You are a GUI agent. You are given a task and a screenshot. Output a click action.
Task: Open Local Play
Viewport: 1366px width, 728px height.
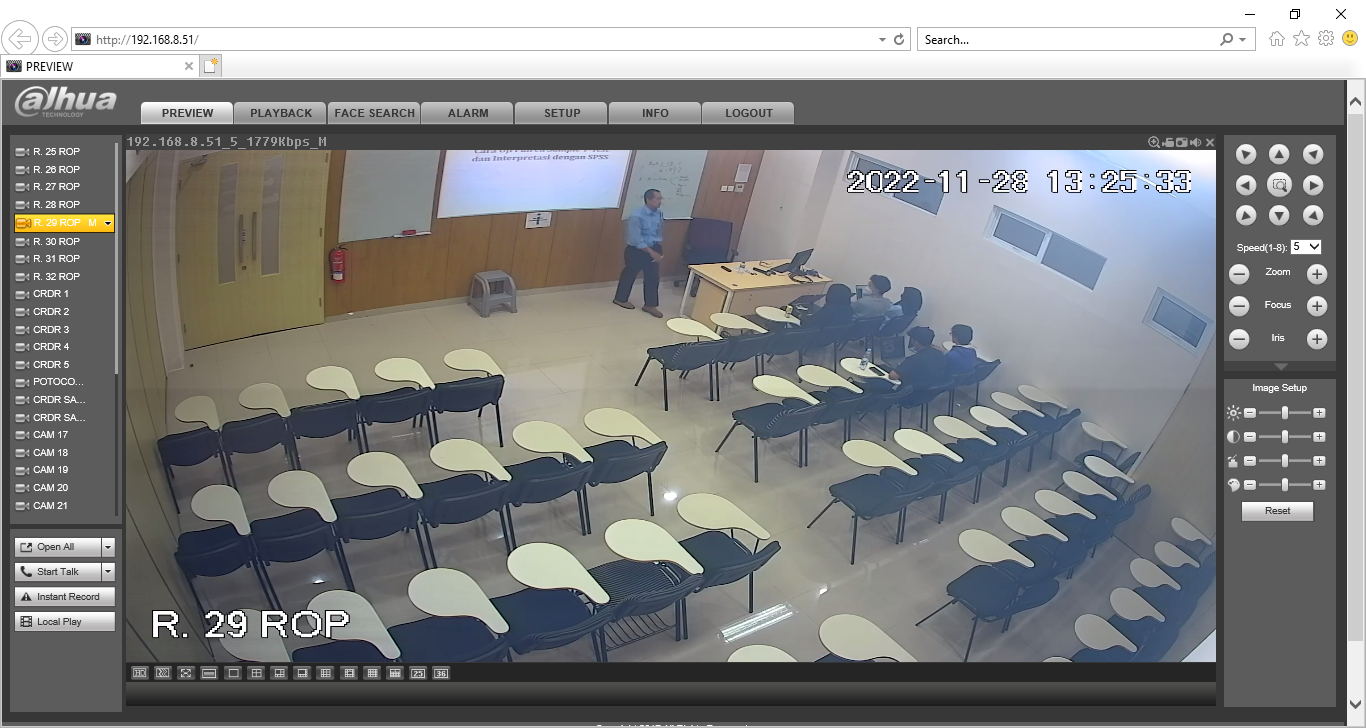(x=65, y=622)
